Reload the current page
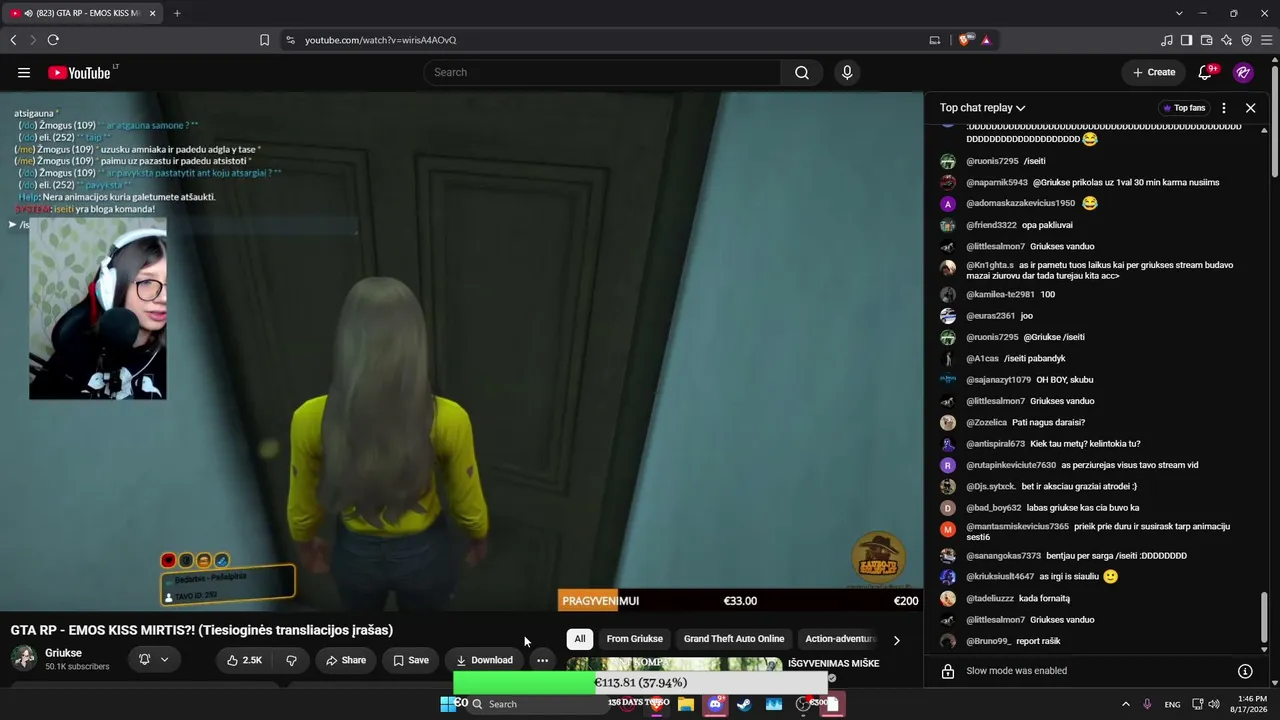 (53, 40)
